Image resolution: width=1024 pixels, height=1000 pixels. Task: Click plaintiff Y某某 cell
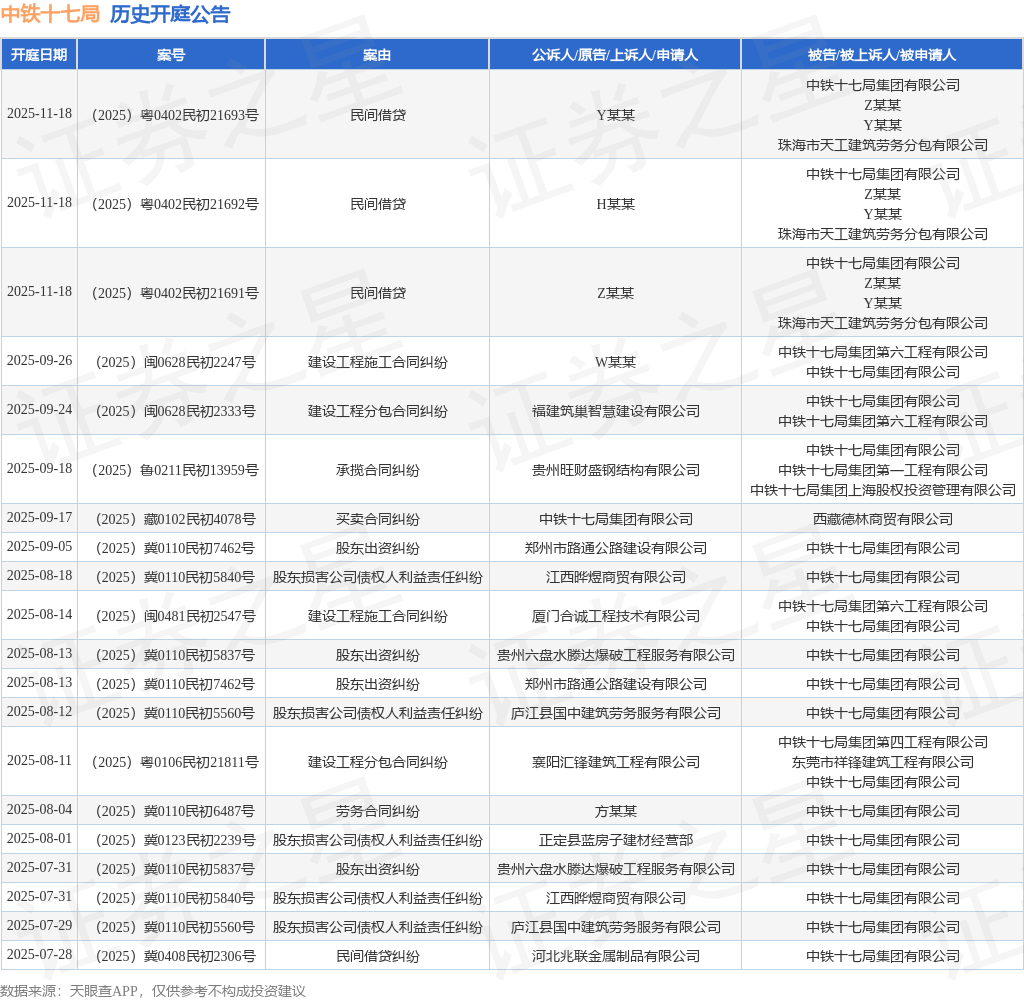tap(615, 115)
